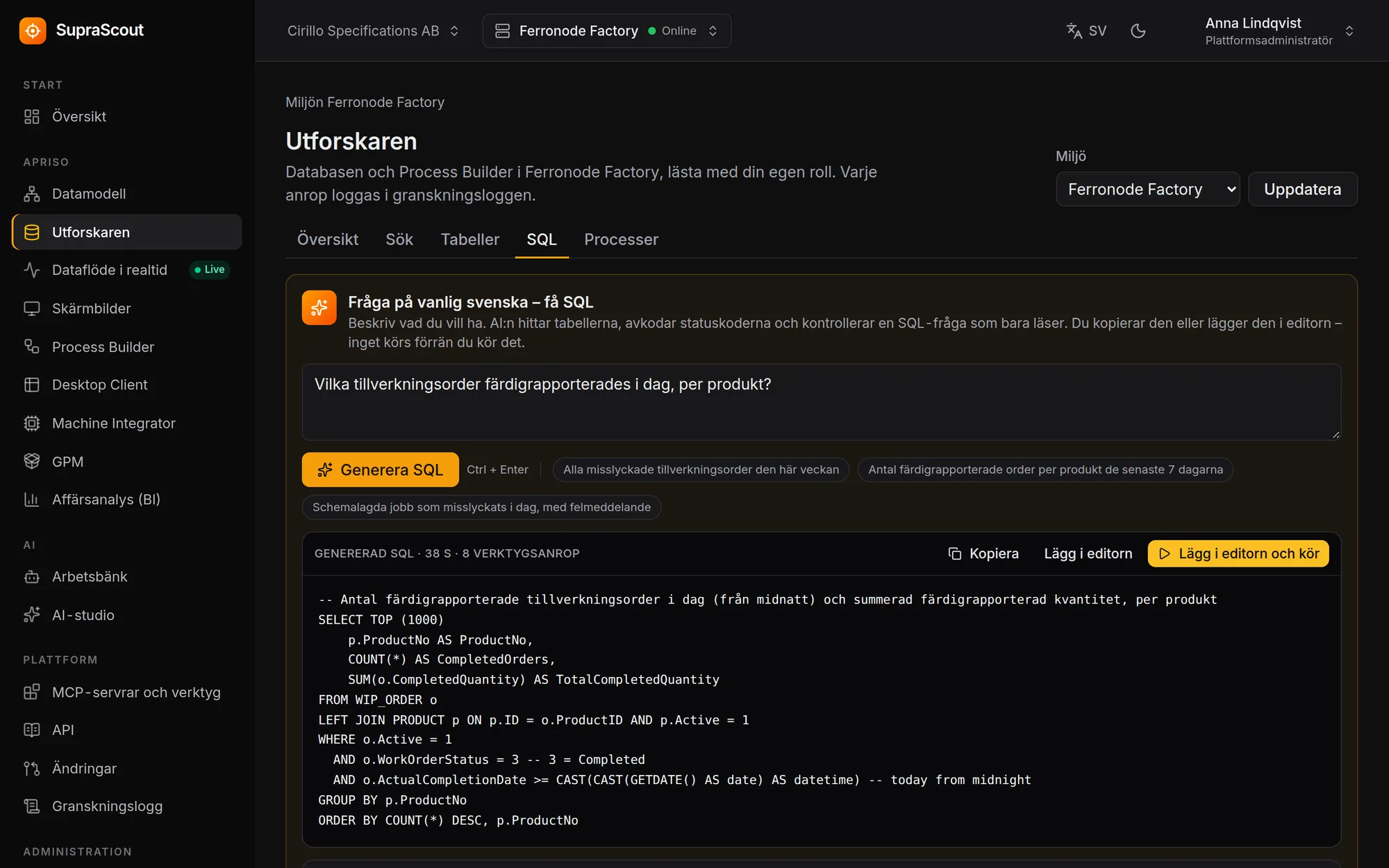
Task: Click the Uppdatera button
Action: (1303, 190)
